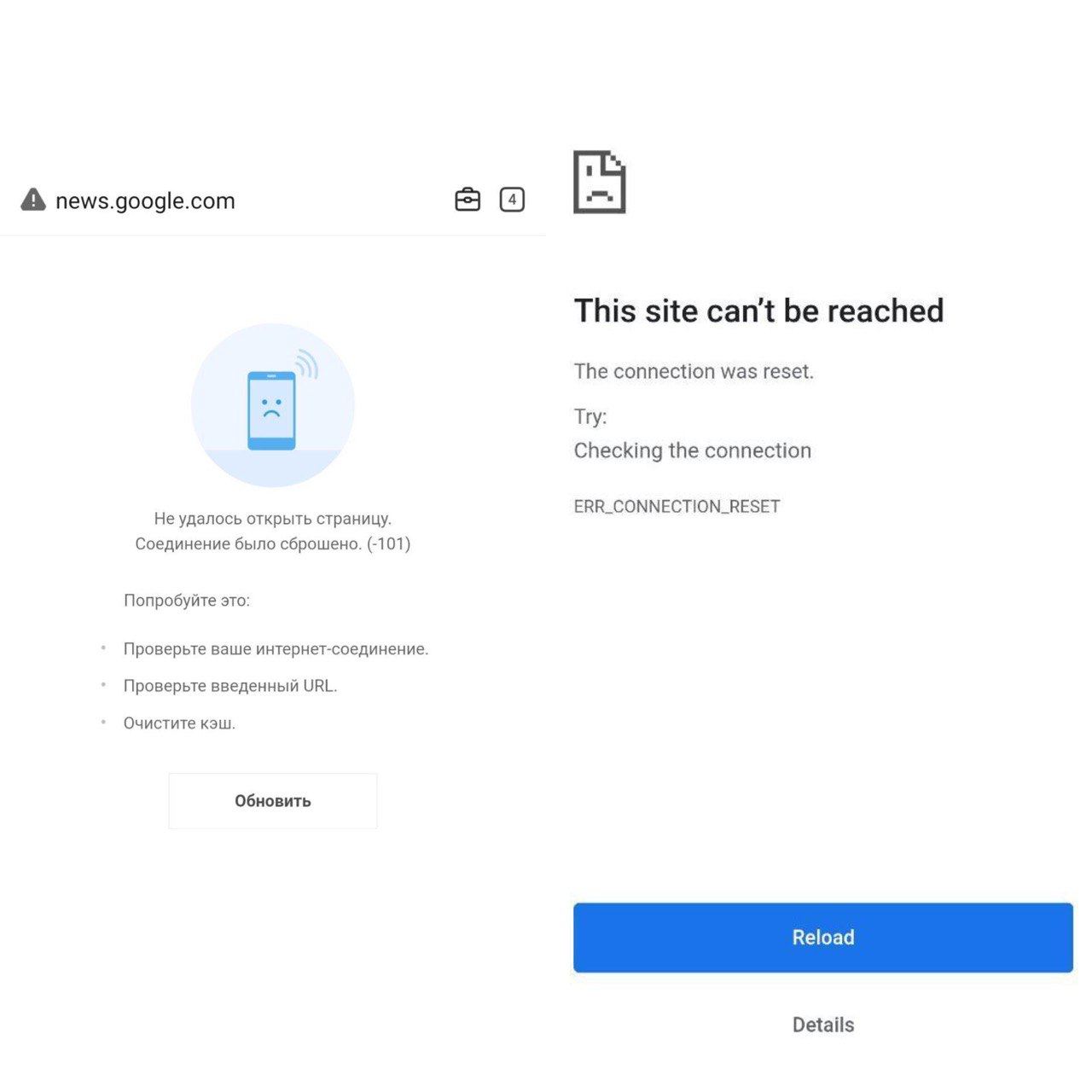Tap 'Проверьте введенный URL' list item
Image resolution: width=1092 pixels, height=1092 pixels.
click(x=230, y=686)
